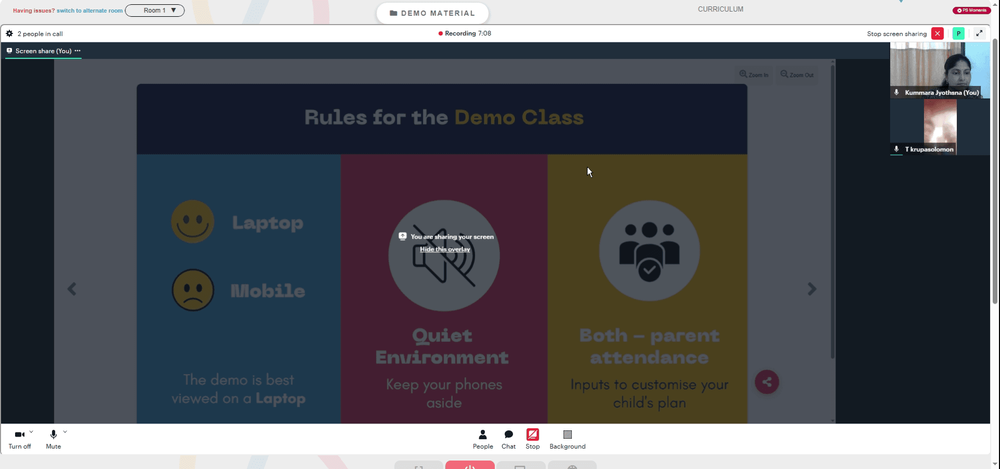The width and height of the screenshot is (1000, 469).
Task: Open the People panel
Action: pyautogui.click(x=483, y=439)
